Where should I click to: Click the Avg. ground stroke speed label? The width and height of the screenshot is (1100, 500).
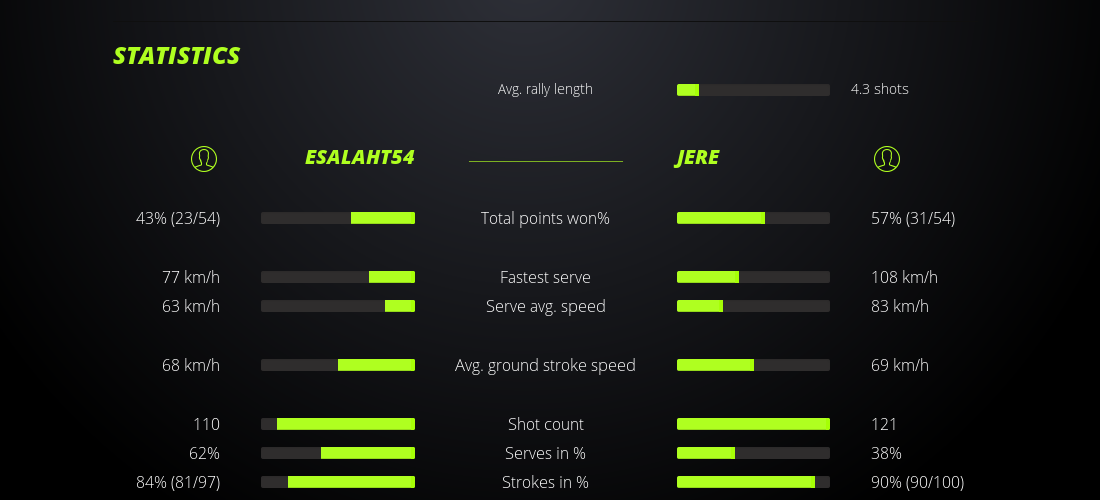coord(545,365)
